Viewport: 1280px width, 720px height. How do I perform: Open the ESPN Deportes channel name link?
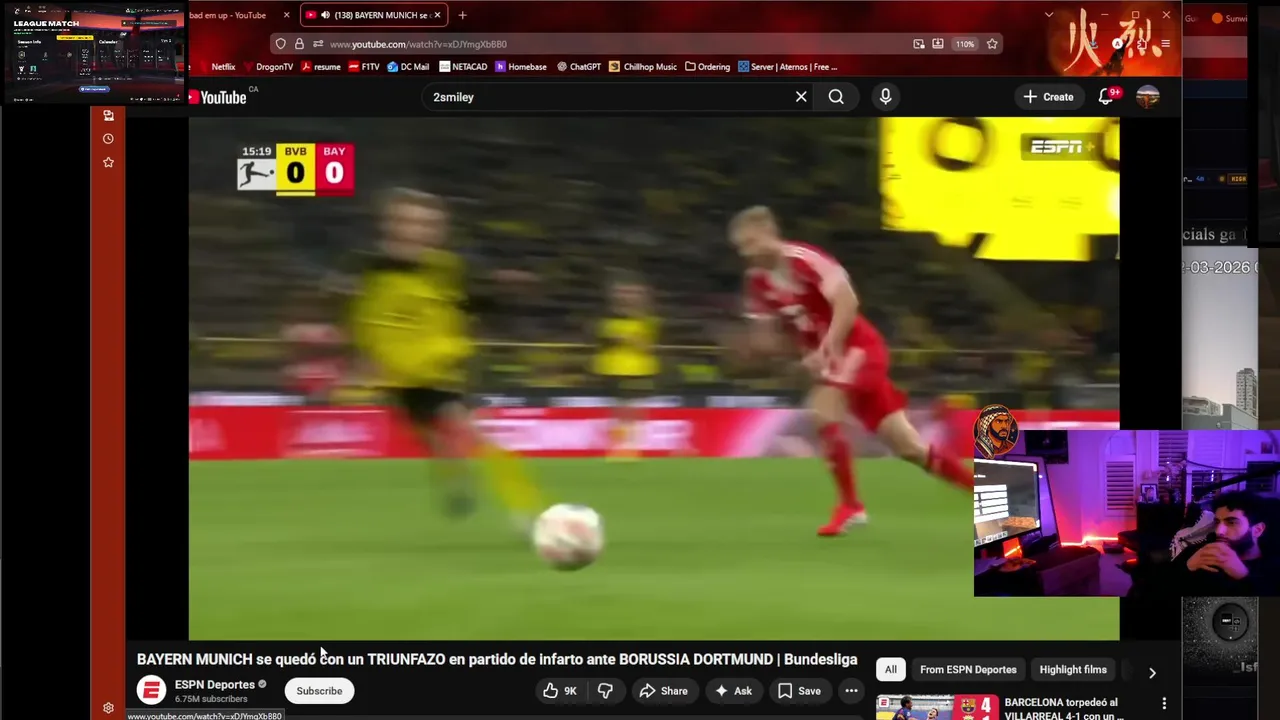215,685
